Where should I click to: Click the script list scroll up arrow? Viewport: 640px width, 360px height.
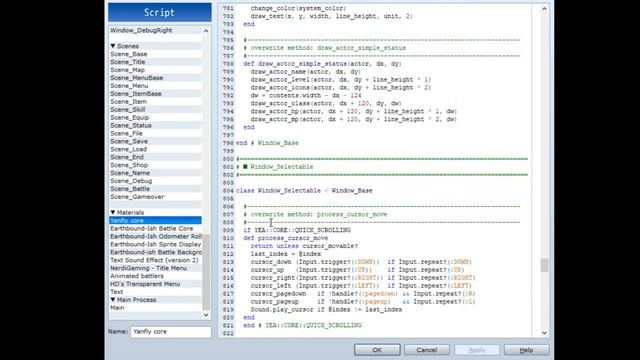[206, 31]
